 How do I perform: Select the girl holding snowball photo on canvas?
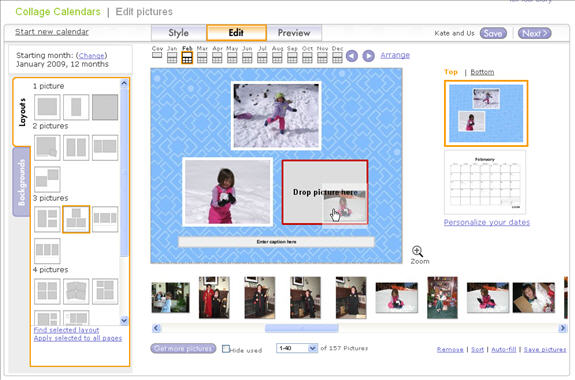[x=228, y=192]
